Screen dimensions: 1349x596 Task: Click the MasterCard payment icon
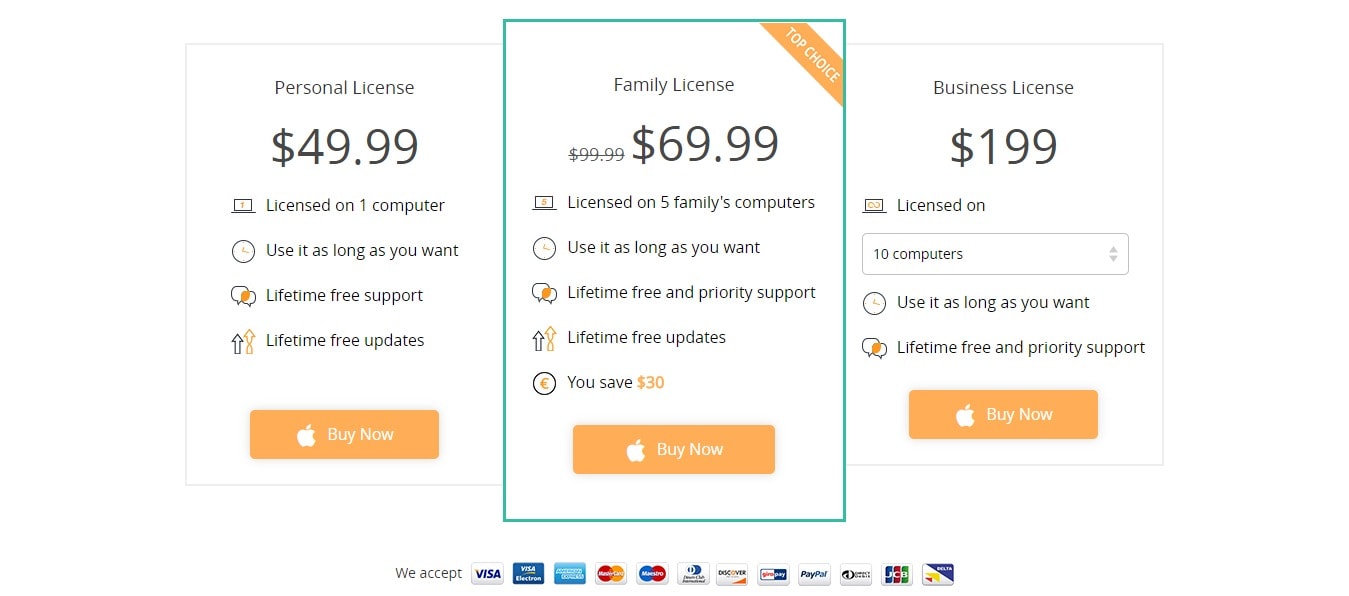tap(610, 574)
